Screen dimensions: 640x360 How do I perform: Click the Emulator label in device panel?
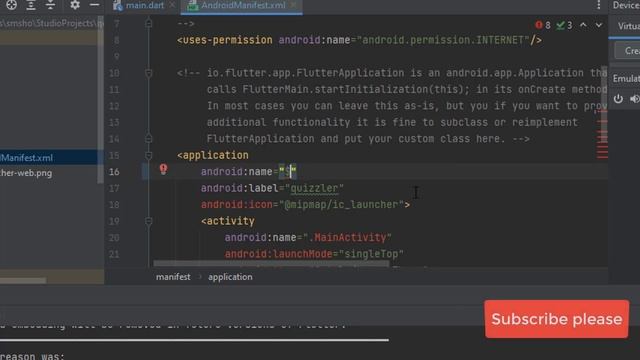pos(626,78)
